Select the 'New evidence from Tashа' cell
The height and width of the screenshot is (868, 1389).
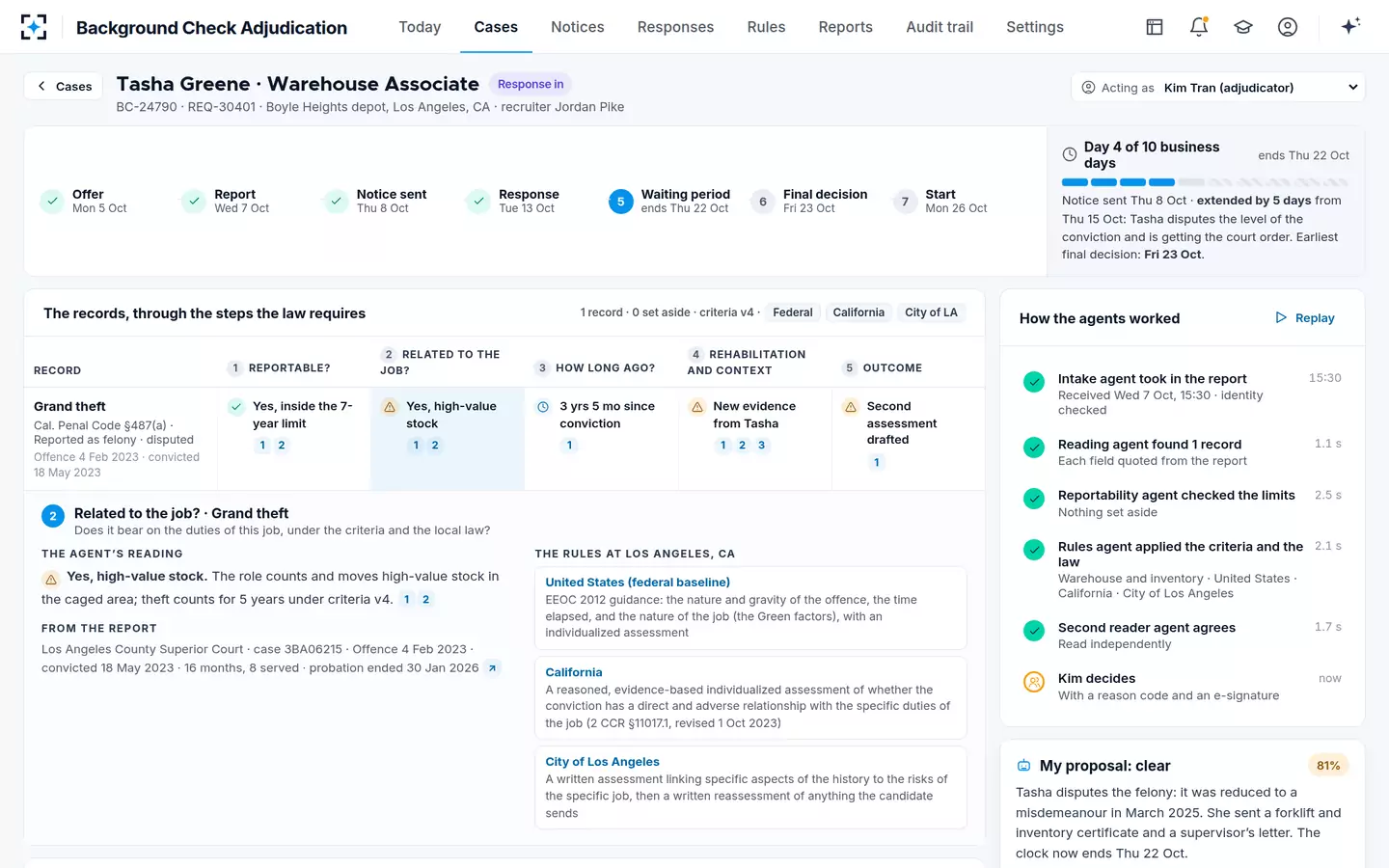(755, 439)
